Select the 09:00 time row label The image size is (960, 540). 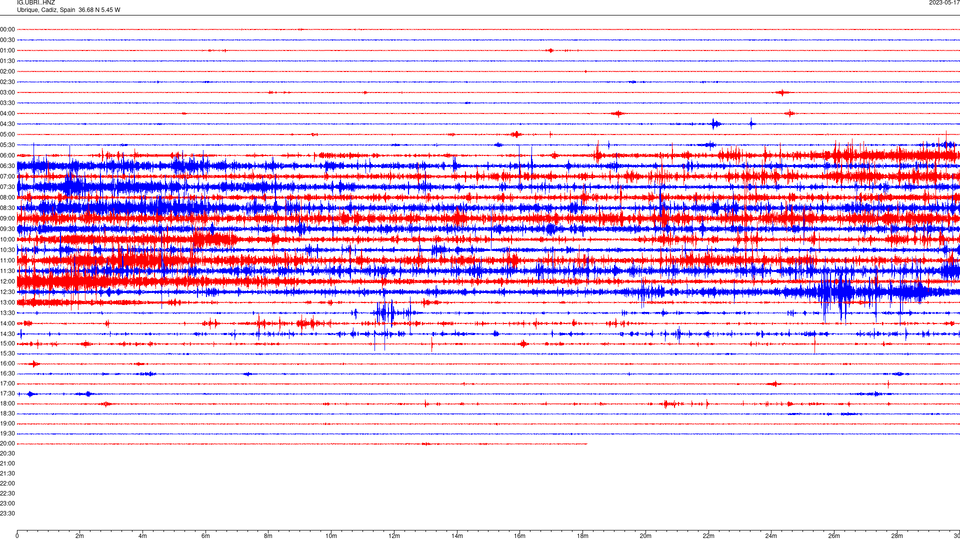click(7, 218)
